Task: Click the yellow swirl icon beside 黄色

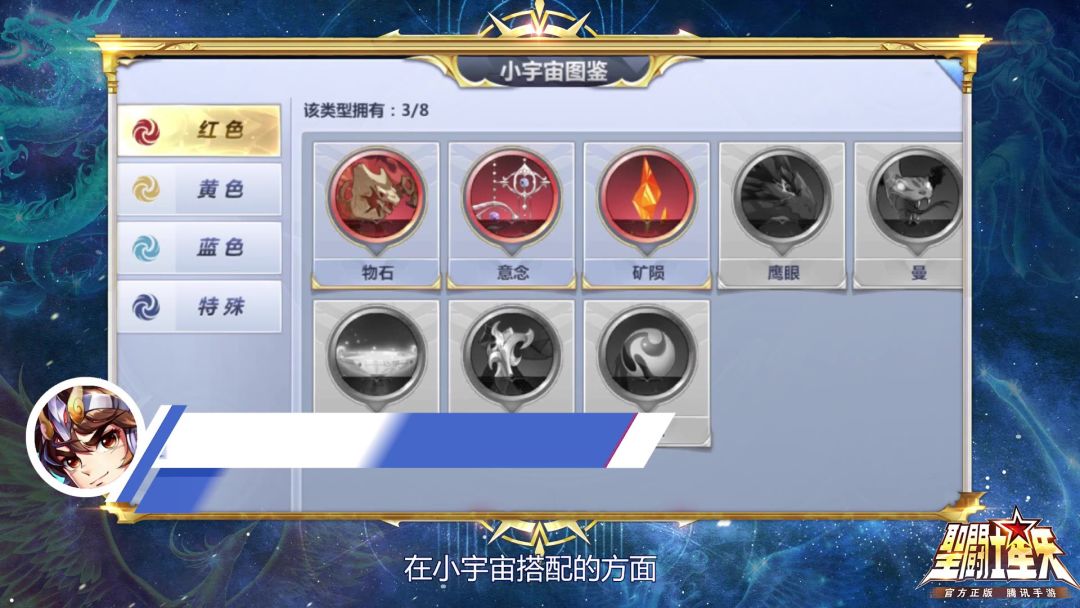Action: [x=146, y=189]
